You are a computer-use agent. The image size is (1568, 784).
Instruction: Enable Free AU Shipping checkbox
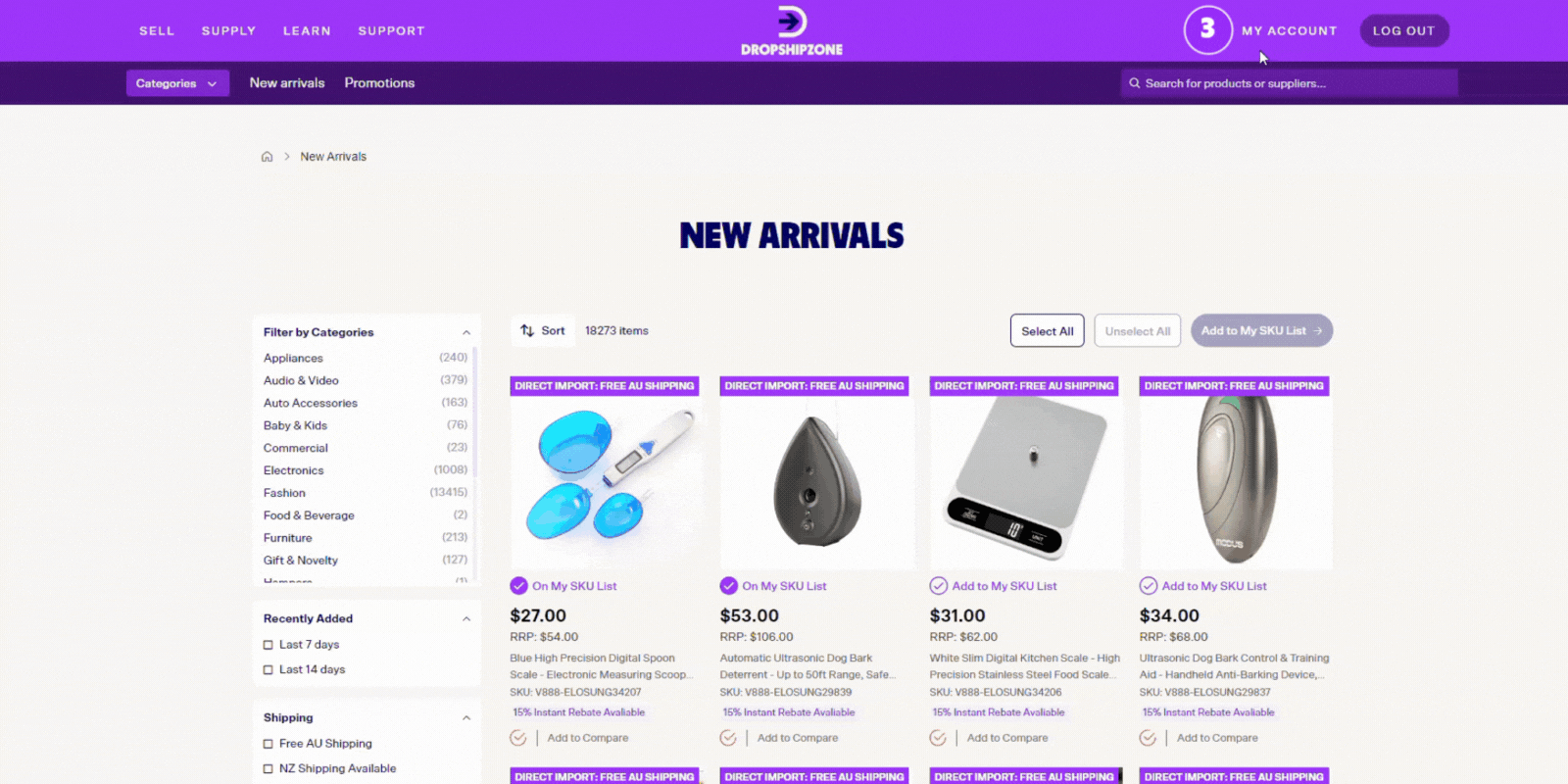pyautogui.click(x=269, y=744)
